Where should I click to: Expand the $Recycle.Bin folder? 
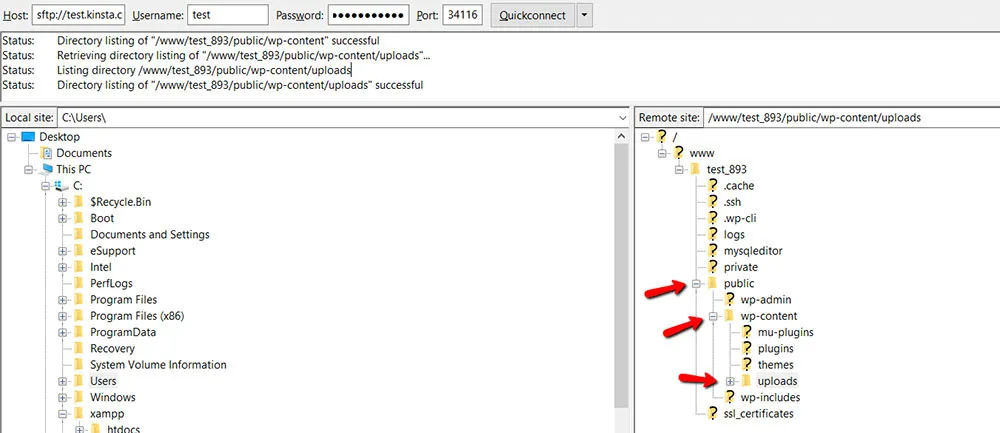click(62, 202)
